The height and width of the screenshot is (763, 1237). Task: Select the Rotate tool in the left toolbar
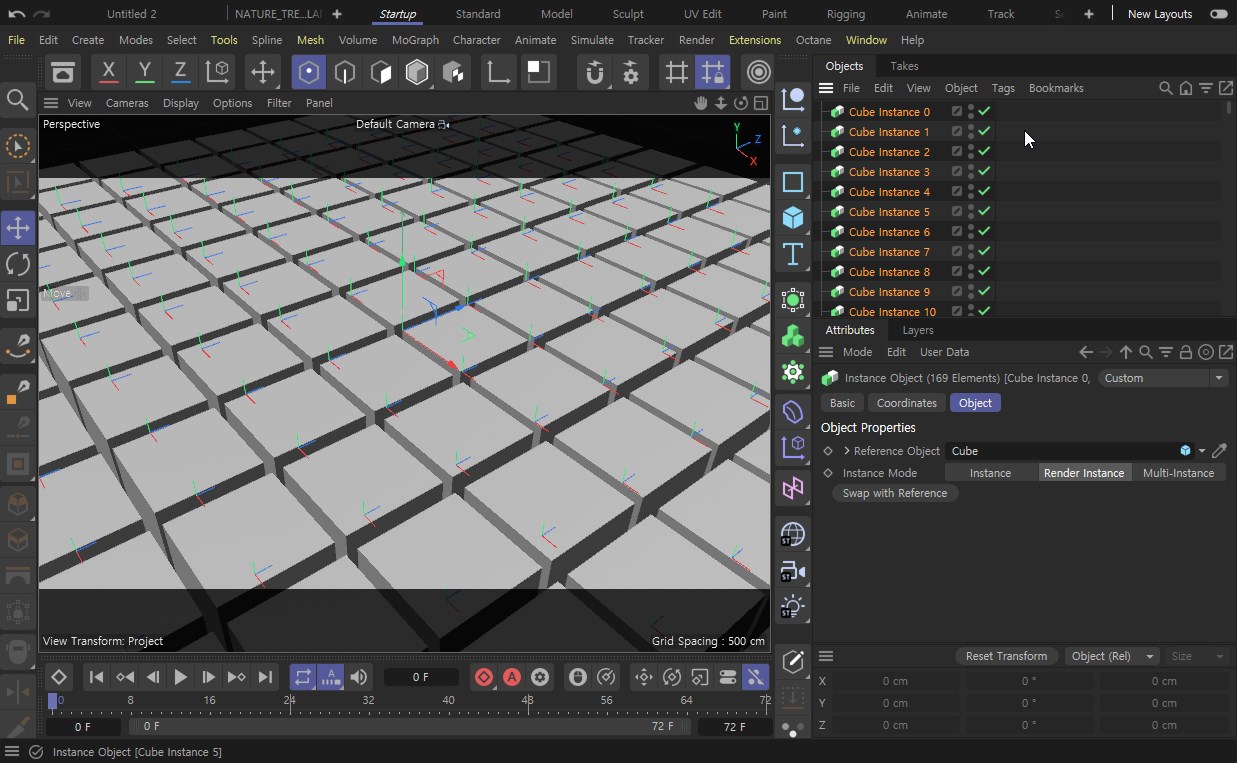tap(18, 264)
